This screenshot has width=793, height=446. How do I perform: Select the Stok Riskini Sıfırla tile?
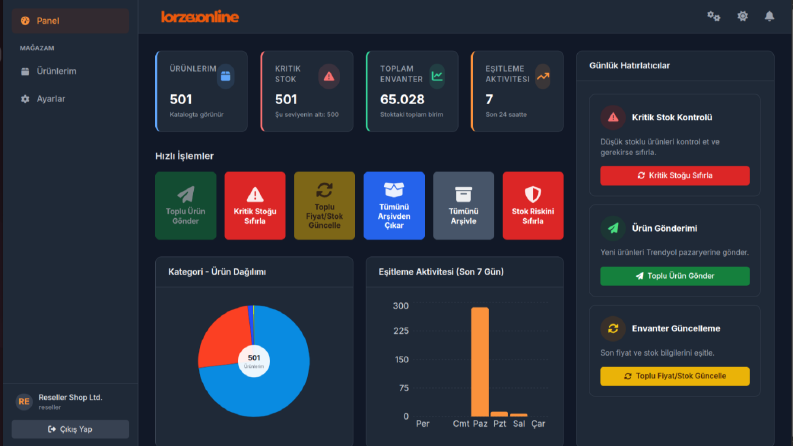coord(533,205)
